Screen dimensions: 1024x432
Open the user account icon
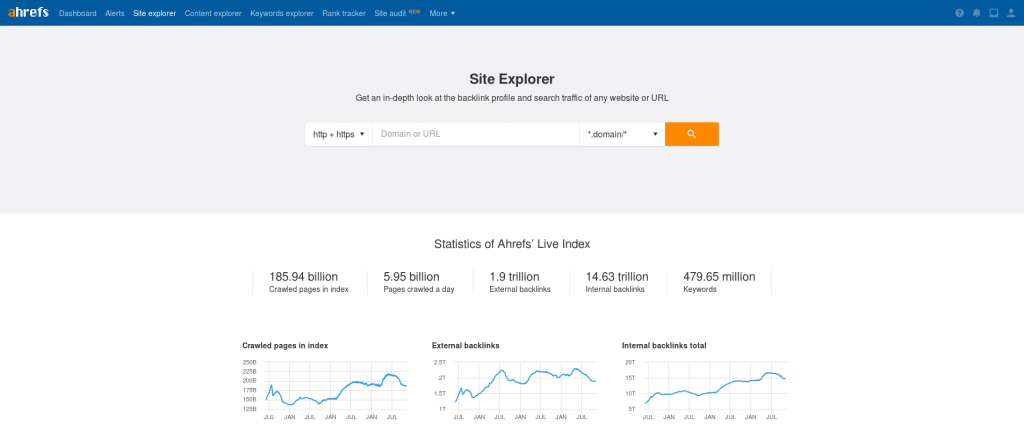click(1011, 13)
